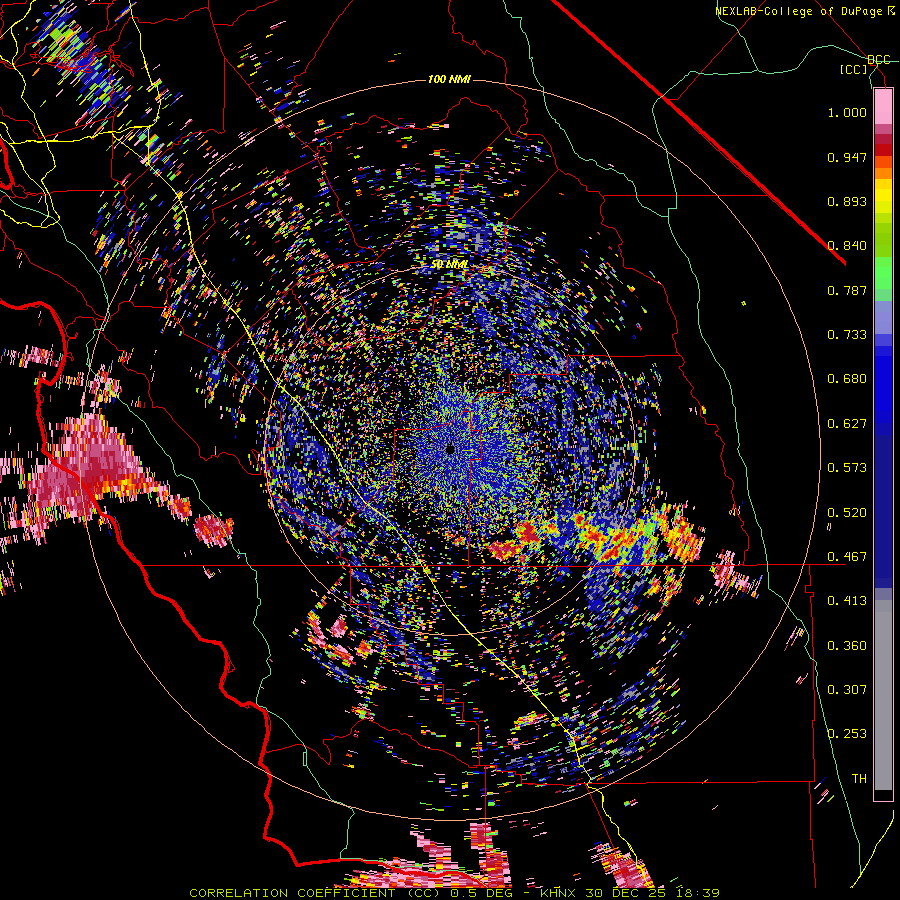Click the black radar site dot at center

(x=451, y=449)
